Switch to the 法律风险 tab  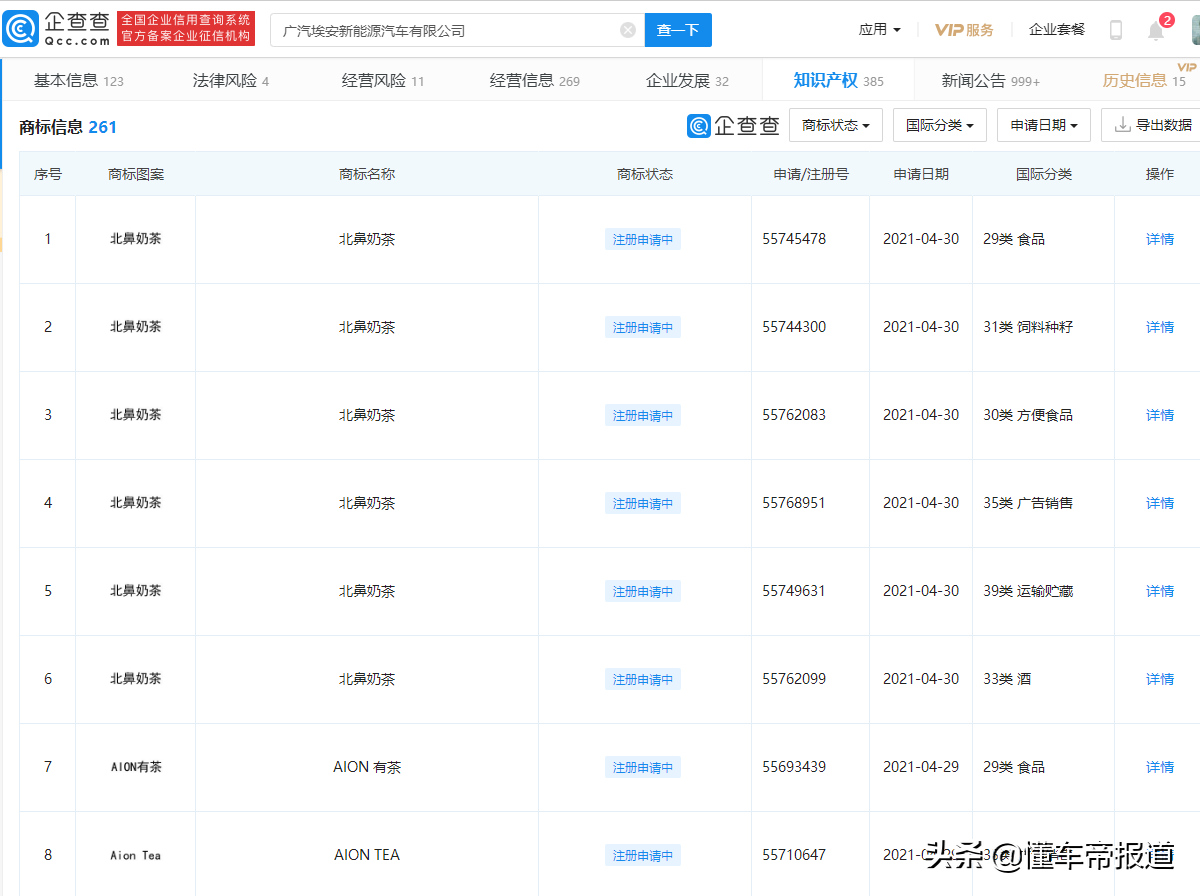(x=231, y=81)
